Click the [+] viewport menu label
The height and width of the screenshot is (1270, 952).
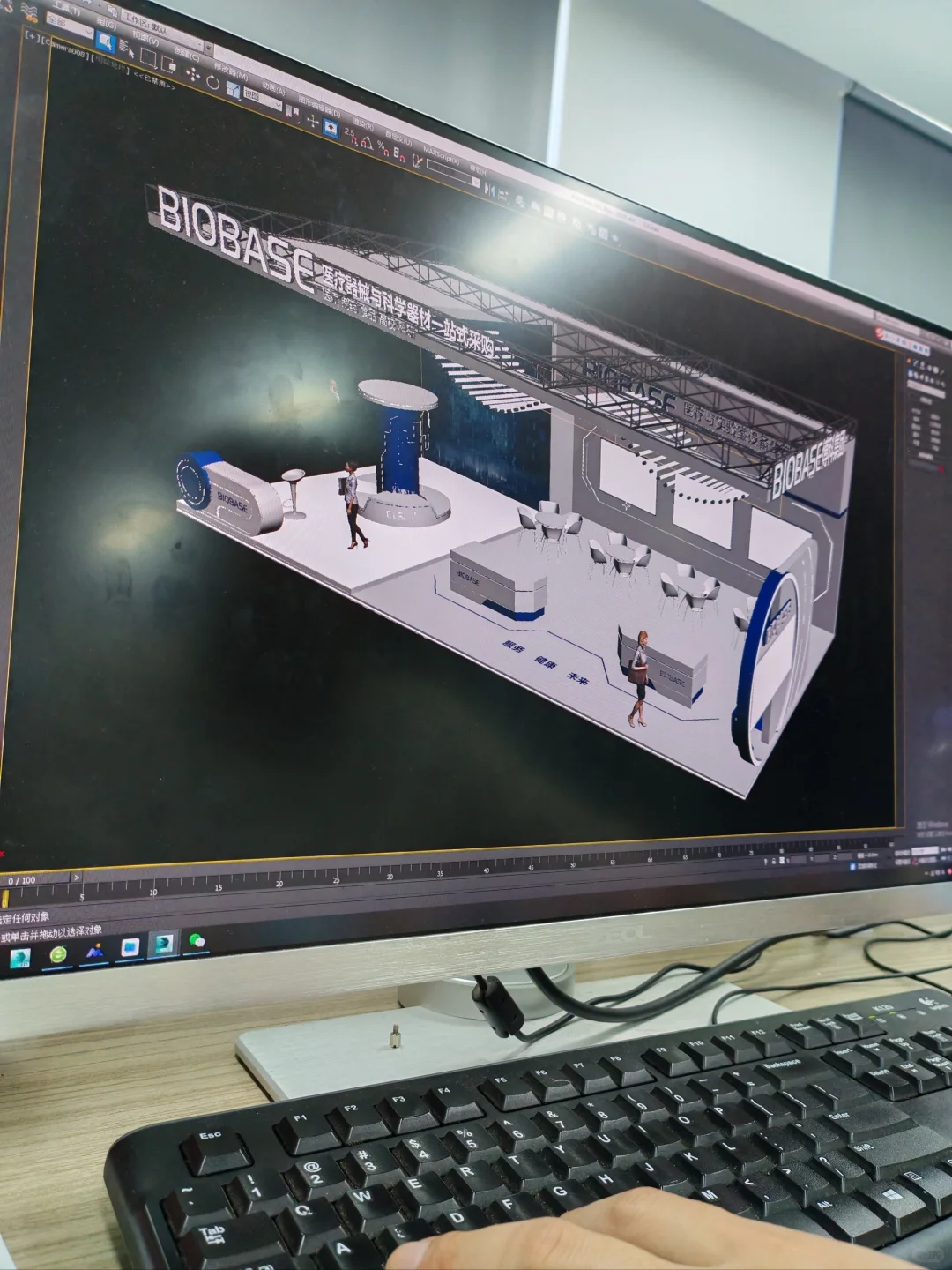(32, 36)
